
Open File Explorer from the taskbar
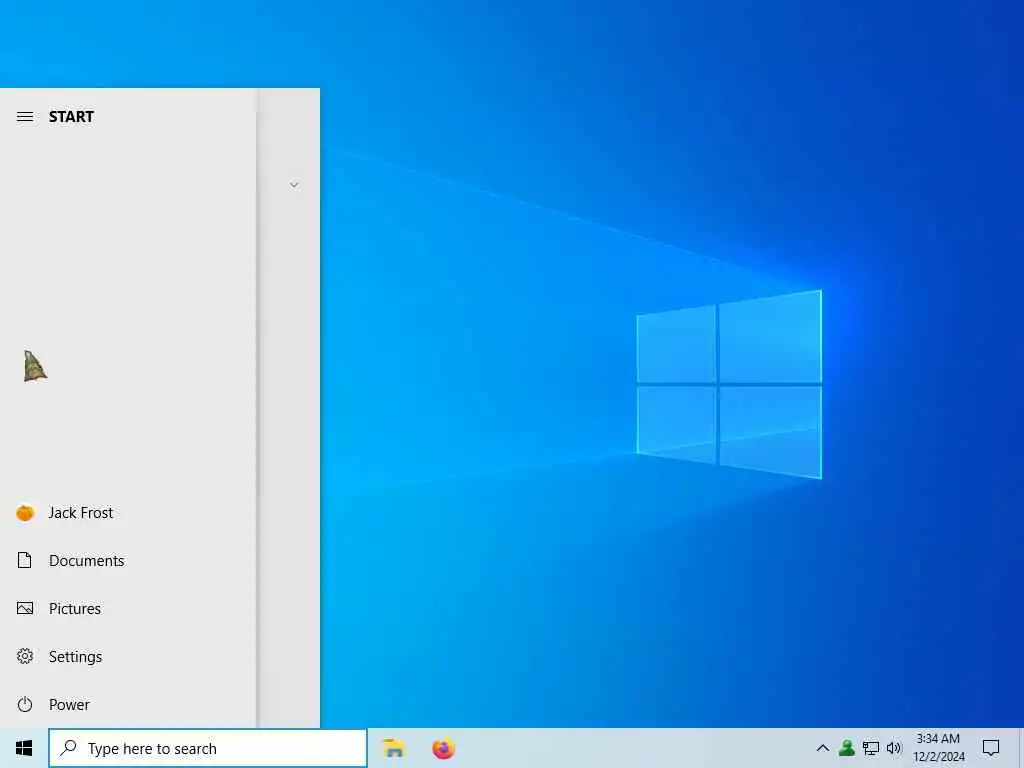(x=394, y=748)
